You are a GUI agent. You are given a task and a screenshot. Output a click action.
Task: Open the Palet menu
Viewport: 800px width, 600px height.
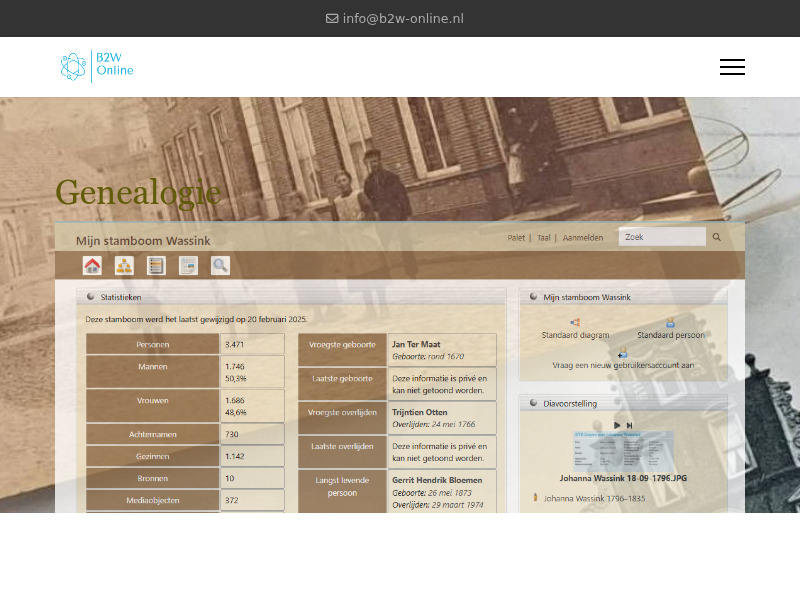click(x=515, y=237)
